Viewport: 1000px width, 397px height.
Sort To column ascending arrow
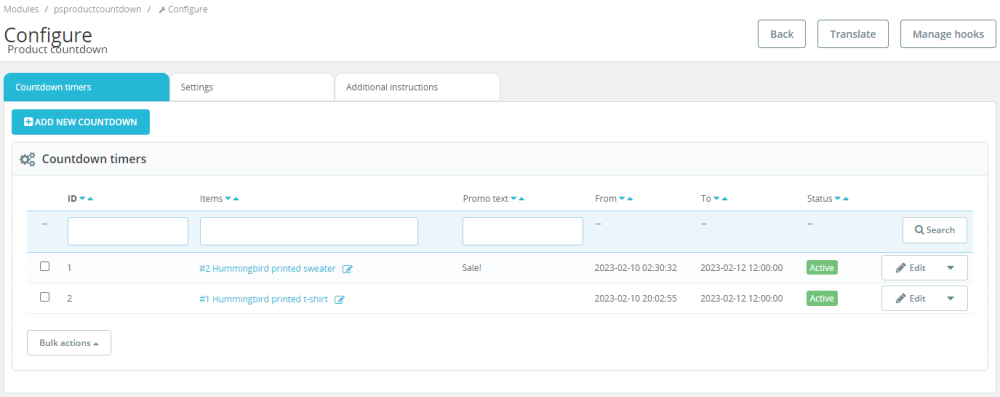[724, 199]
